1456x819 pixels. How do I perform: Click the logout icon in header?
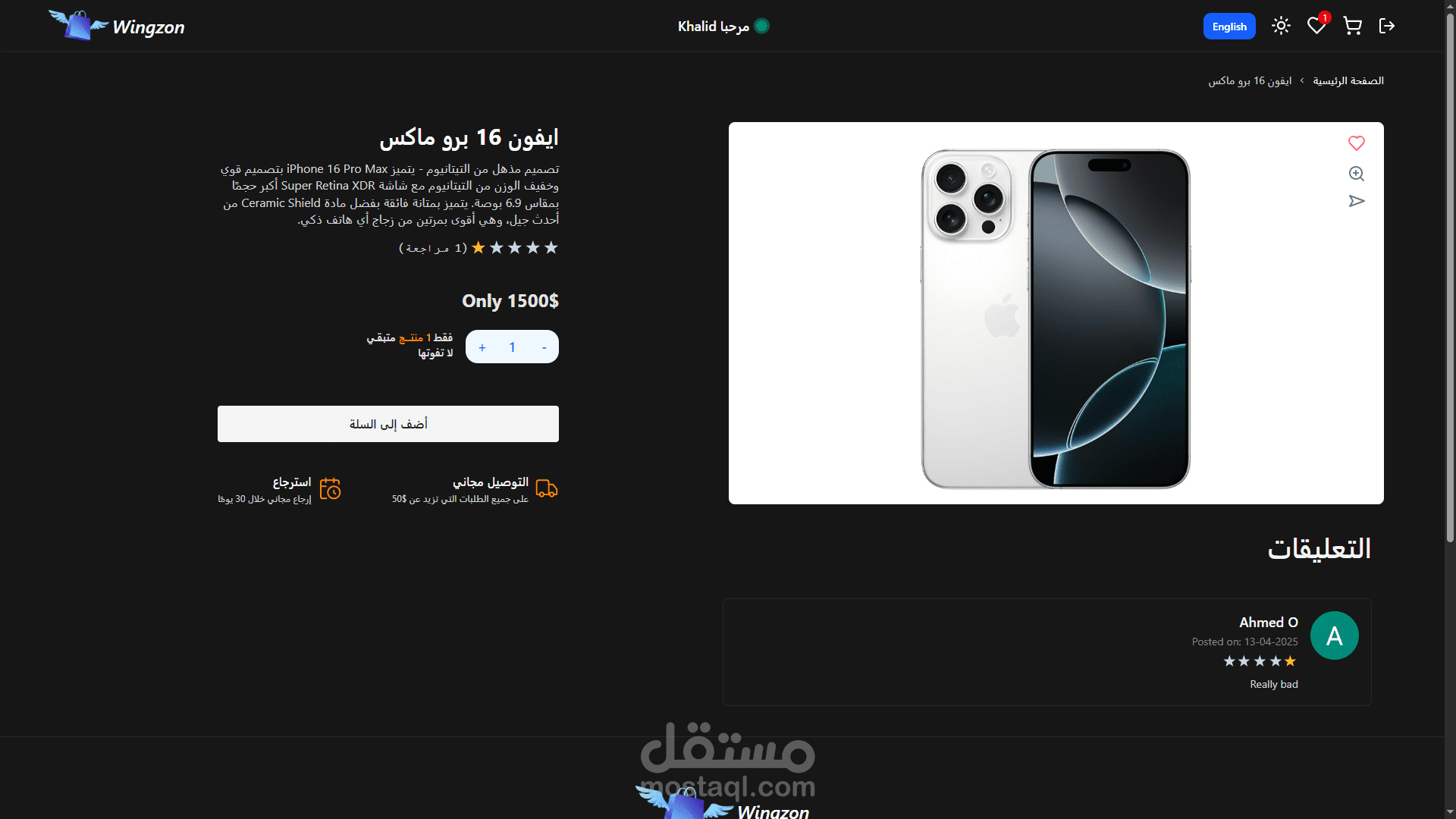[x=1387, y=26]
